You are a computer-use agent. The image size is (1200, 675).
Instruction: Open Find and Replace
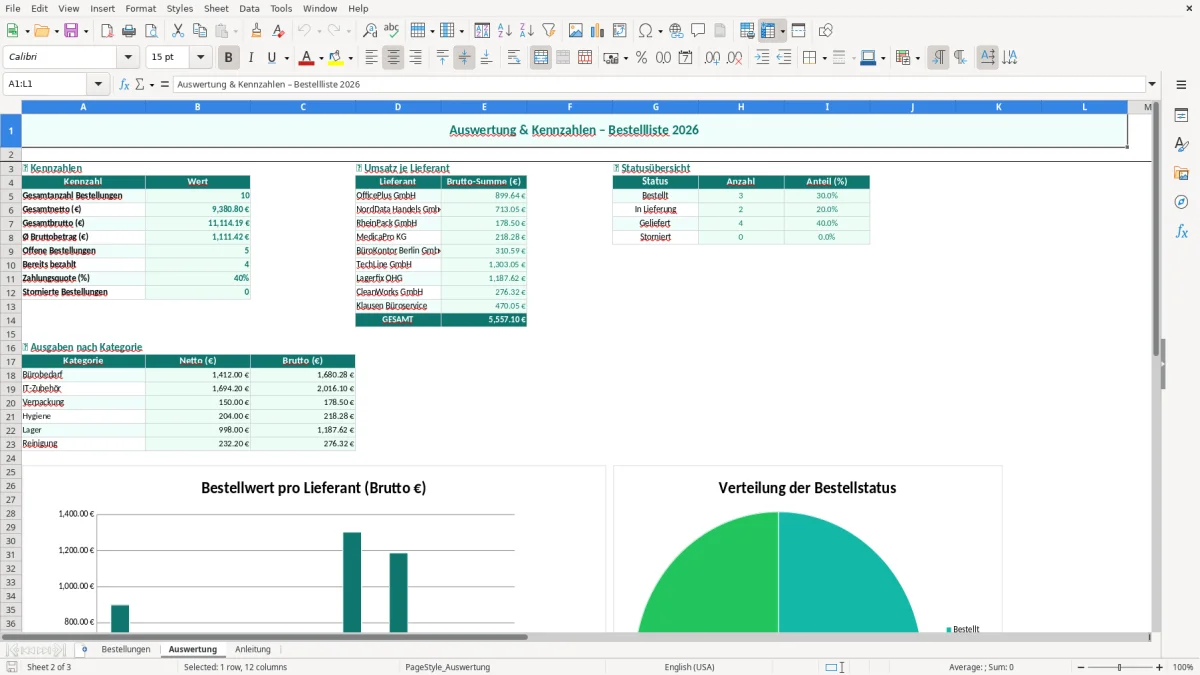coord(370,31)
